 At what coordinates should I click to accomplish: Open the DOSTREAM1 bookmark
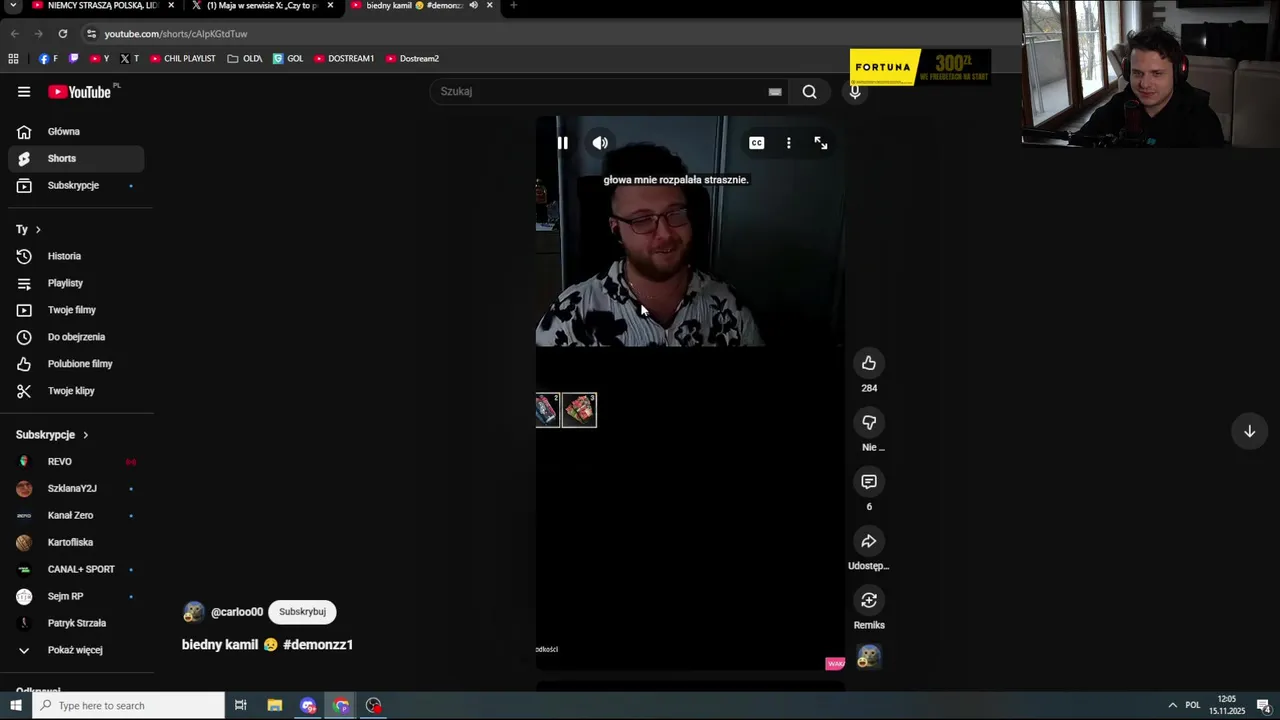tap(344, 59)
